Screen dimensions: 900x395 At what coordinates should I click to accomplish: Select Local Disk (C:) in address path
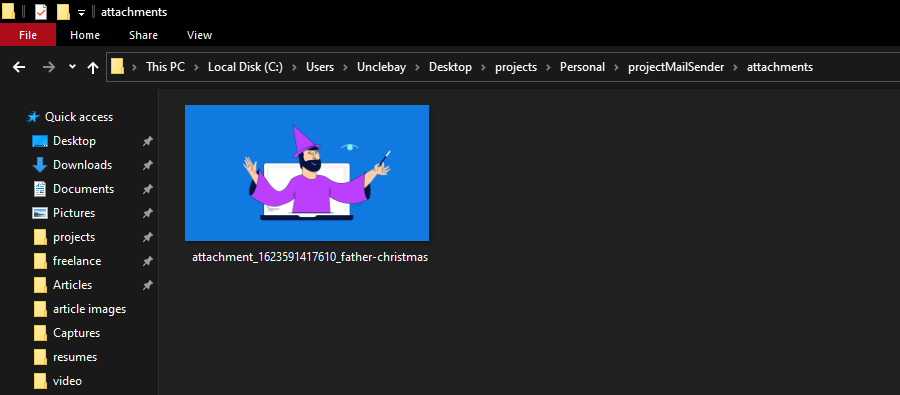(x=245, y=67)
